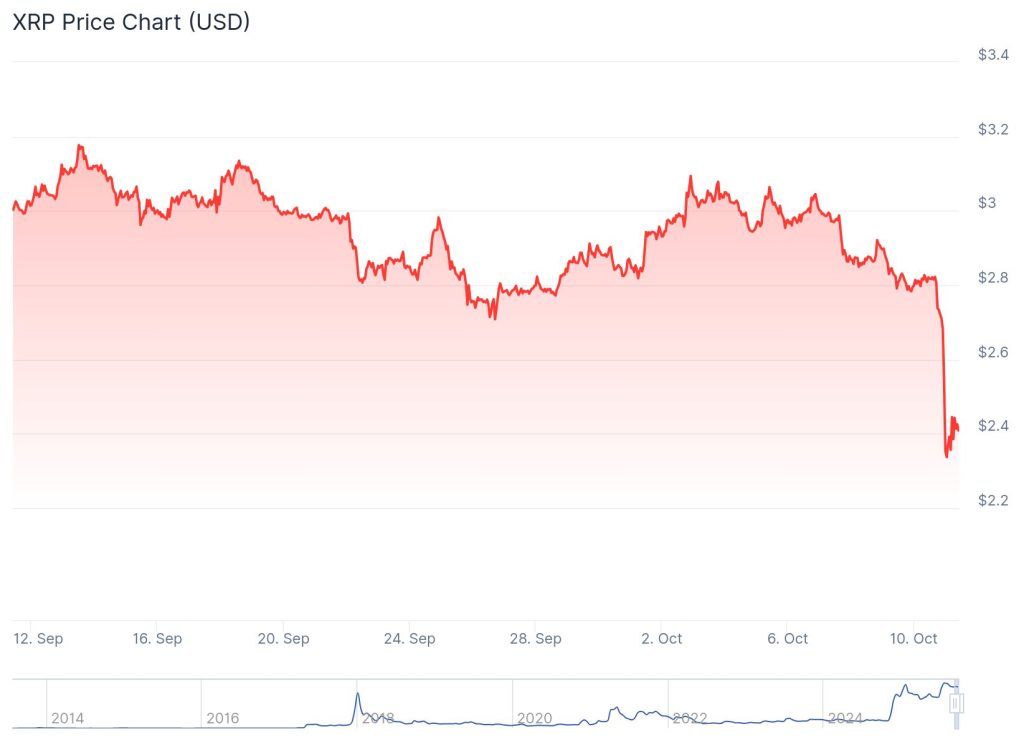1024x747 pixels.
Task: Click the 16. Sep x-axis label
Action: pos(157,638)
